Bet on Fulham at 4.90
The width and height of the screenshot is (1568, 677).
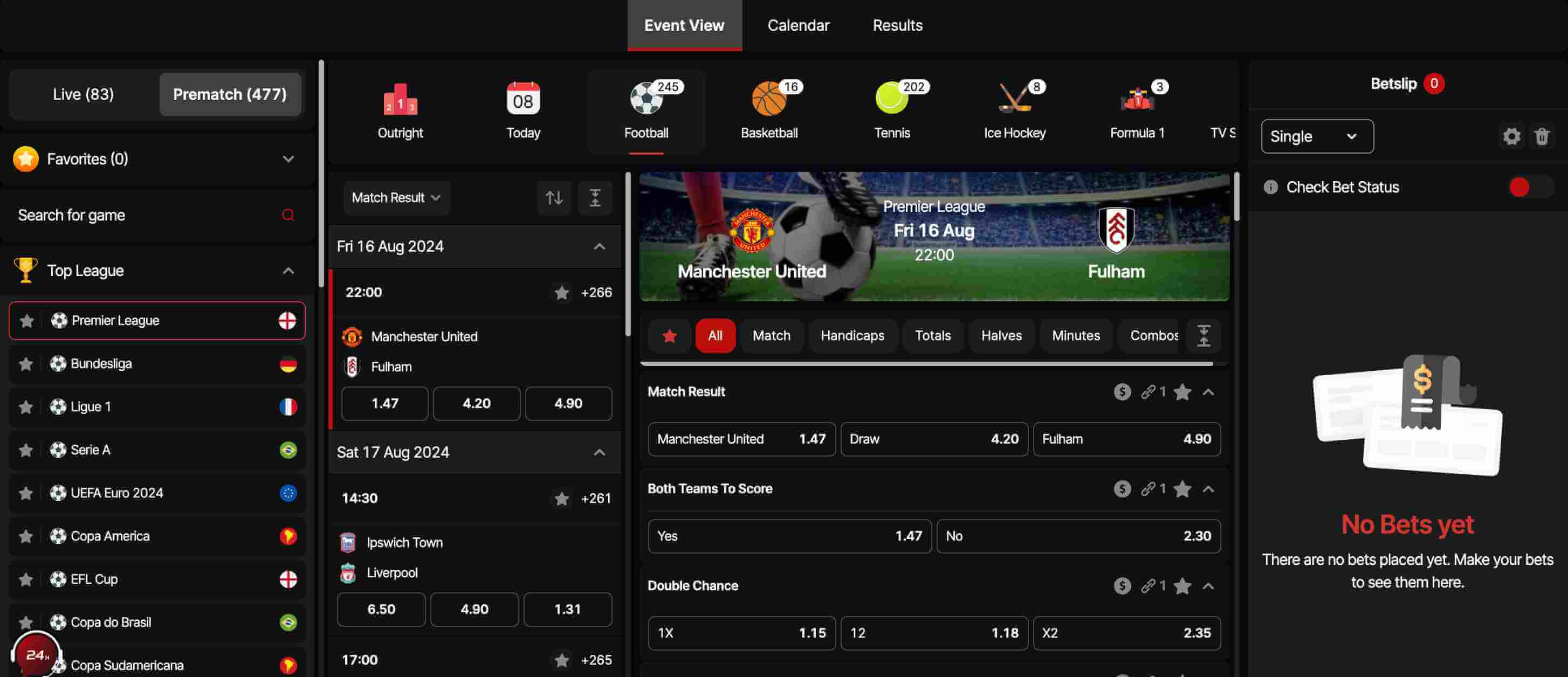(x=1126, y=439)
